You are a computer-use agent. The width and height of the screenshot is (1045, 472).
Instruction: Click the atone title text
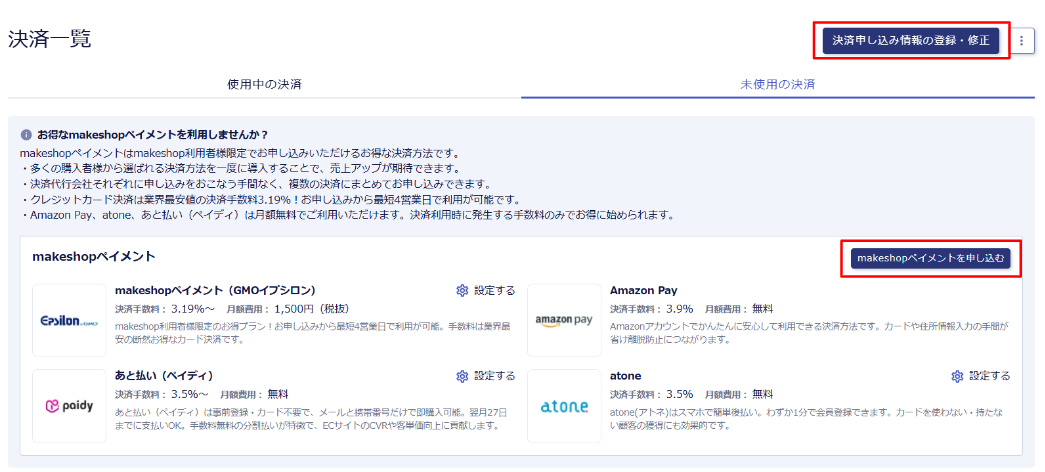tap(625, 376)
